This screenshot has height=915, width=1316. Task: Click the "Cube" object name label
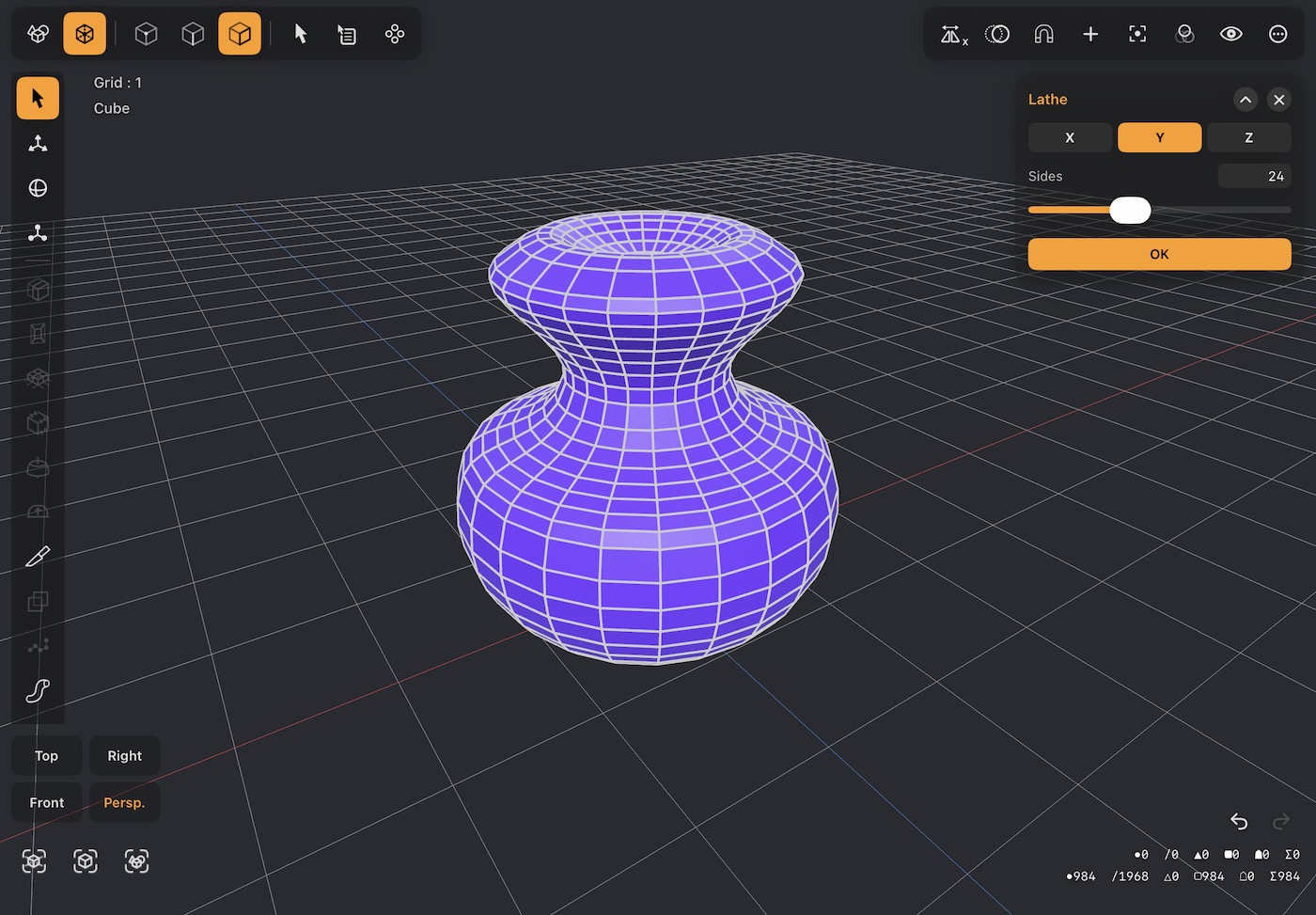point(112,108)
